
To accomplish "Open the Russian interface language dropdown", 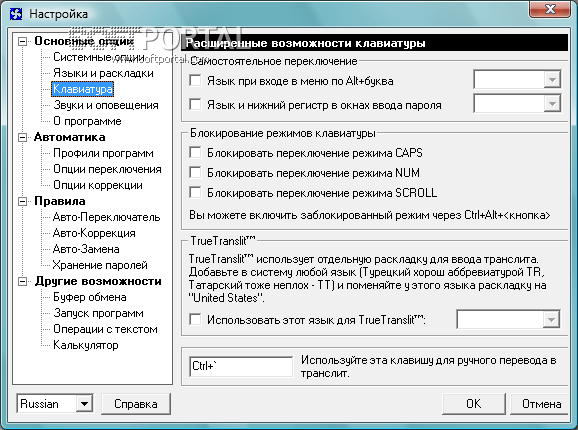I will click(x=84, y=404).
